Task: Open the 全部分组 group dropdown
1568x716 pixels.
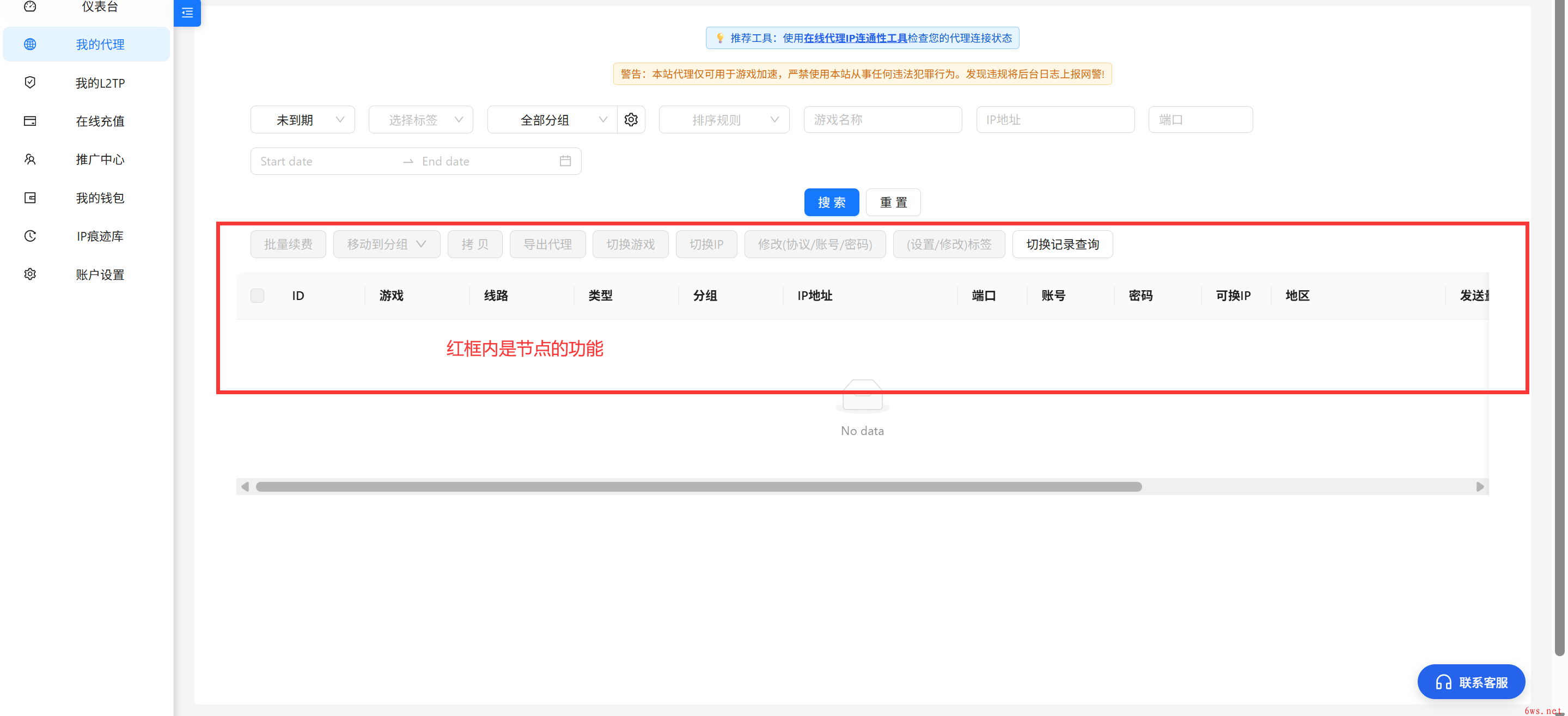Action: [553, 120]
